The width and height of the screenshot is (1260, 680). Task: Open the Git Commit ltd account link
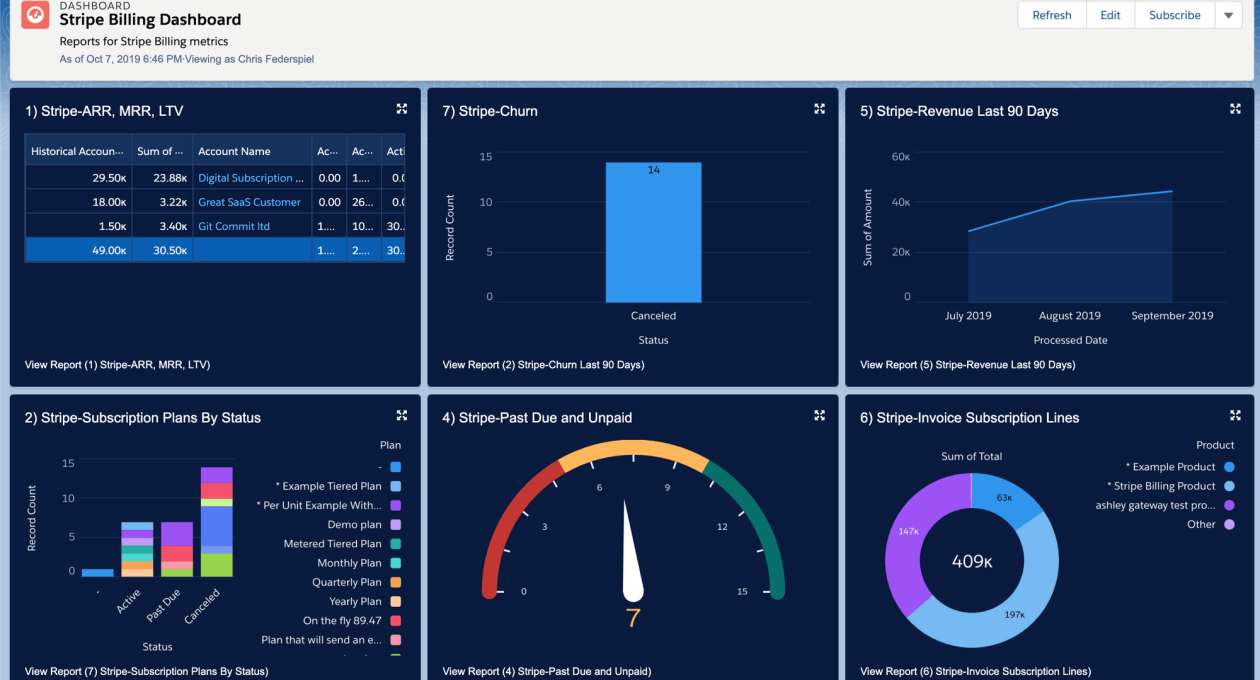234,226
